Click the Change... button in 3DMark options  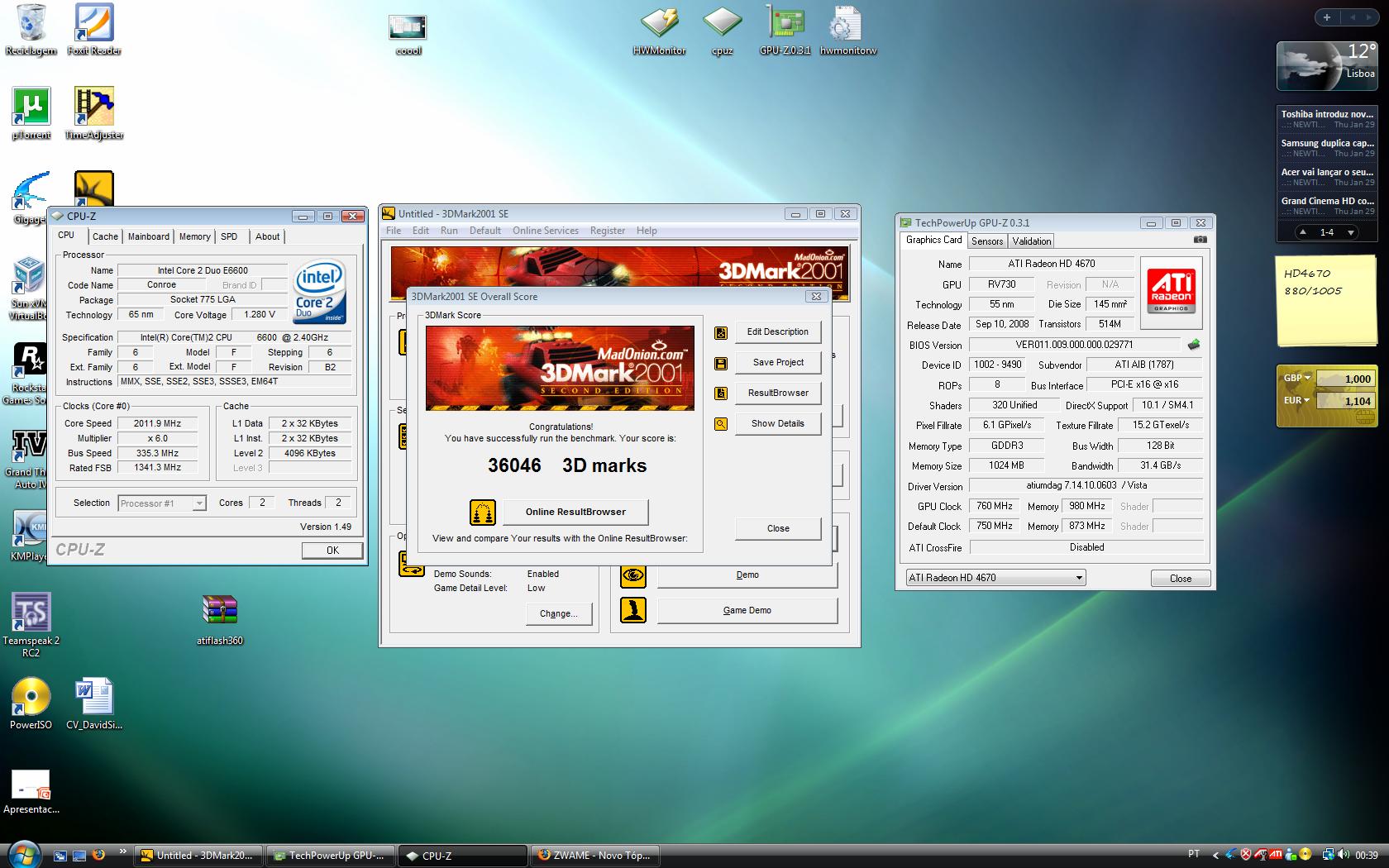pyautogui.click(x=558, y=613)
